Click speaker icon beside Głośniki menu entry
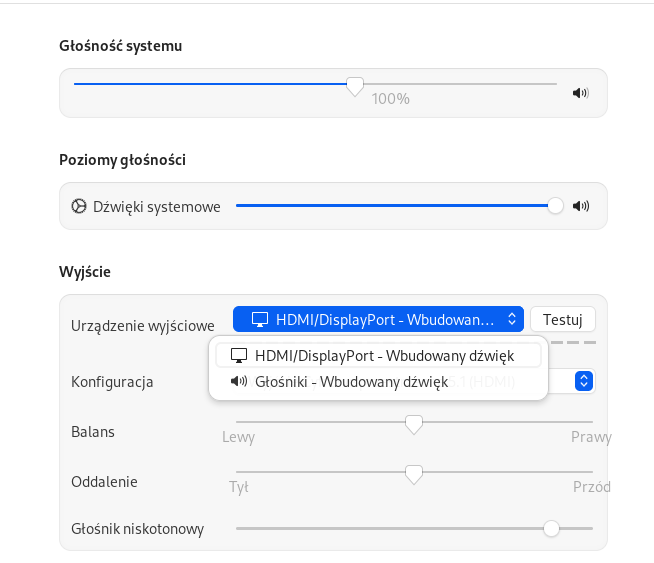The width and height of the screenshot is (654, 563). tap(239, 381)
